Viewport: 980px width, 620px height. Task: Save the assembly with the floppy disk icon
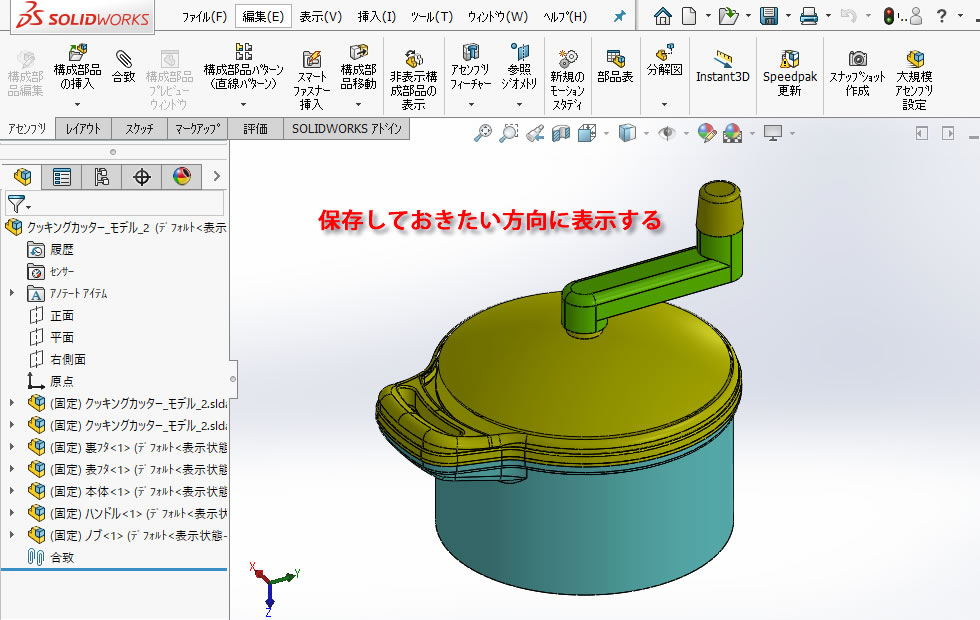tap(769, 16)
